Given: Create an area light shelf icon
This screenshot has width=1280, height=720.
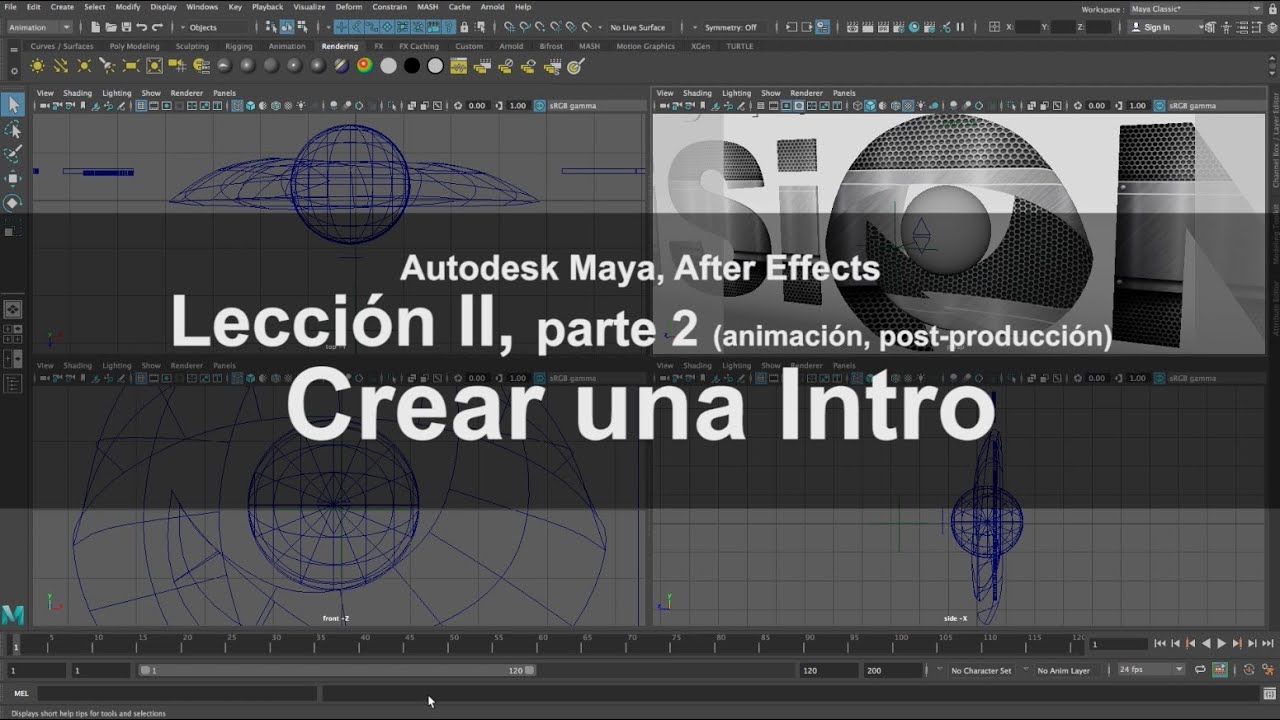Looking at the screenshot, I should pyautogui.click(x=131, y=66).
